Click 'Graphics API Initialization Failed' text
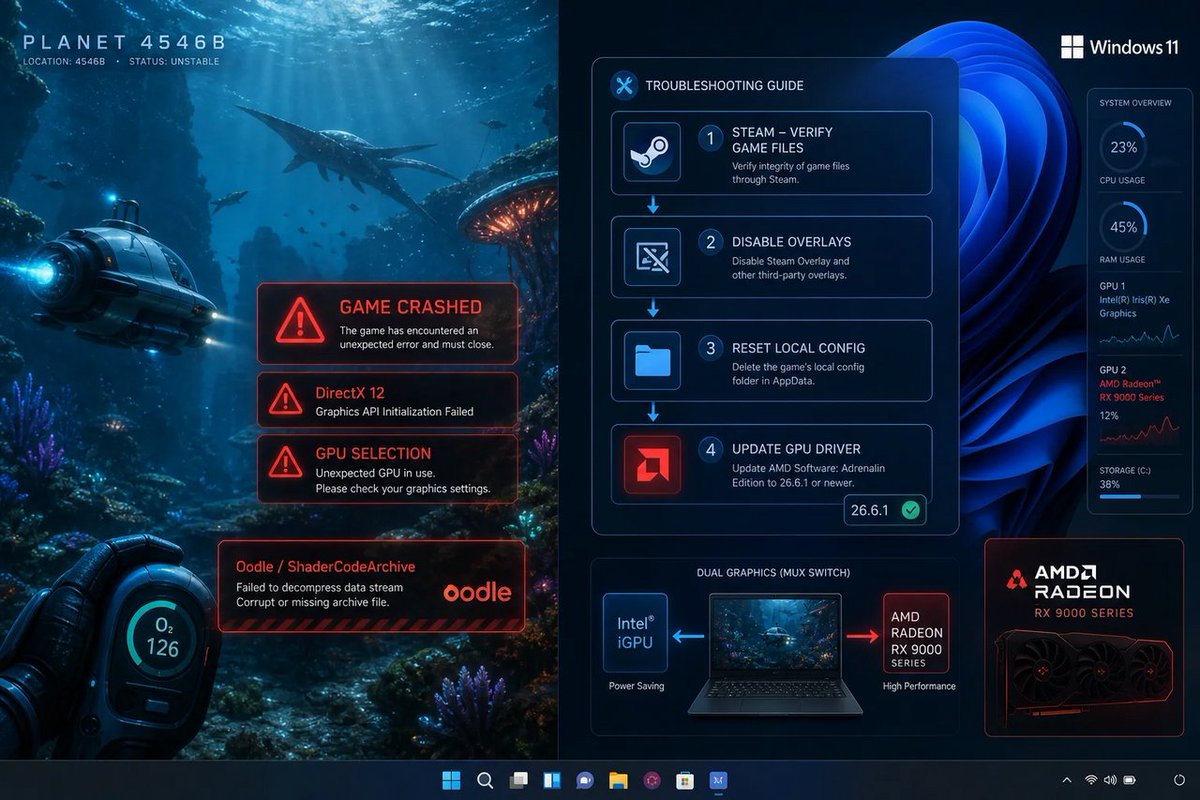 (x=394, y=411)
